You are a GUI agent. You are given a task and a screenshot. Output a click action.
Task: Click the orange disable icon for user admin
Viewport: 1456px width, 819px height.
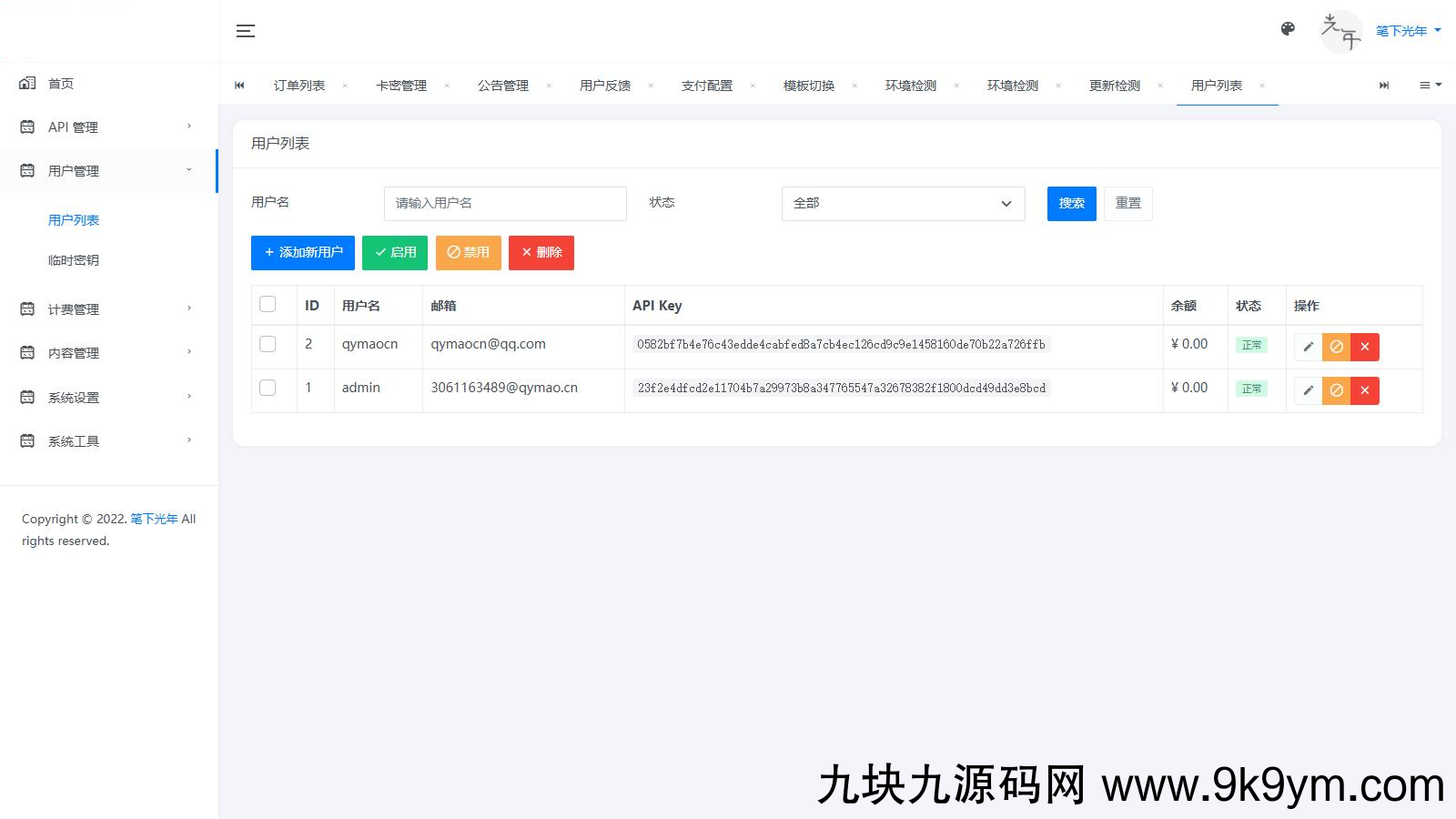tap(1336, 390)
